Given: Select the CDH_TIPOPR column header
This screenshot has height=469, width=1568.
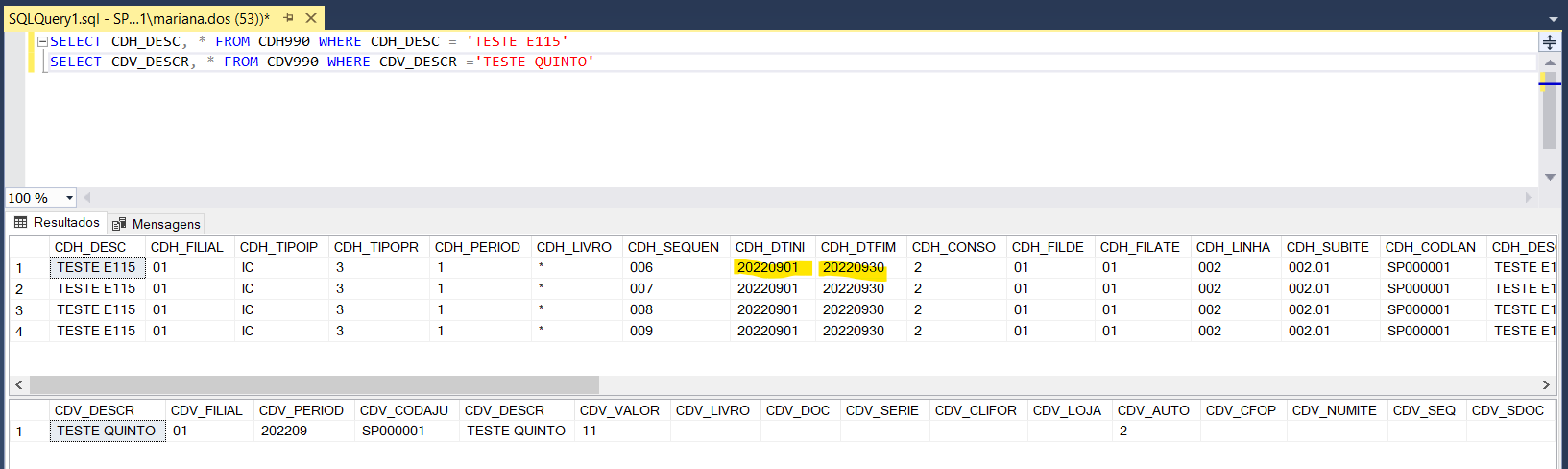Looking at the screenshot, I should click(x=377, y=247).
